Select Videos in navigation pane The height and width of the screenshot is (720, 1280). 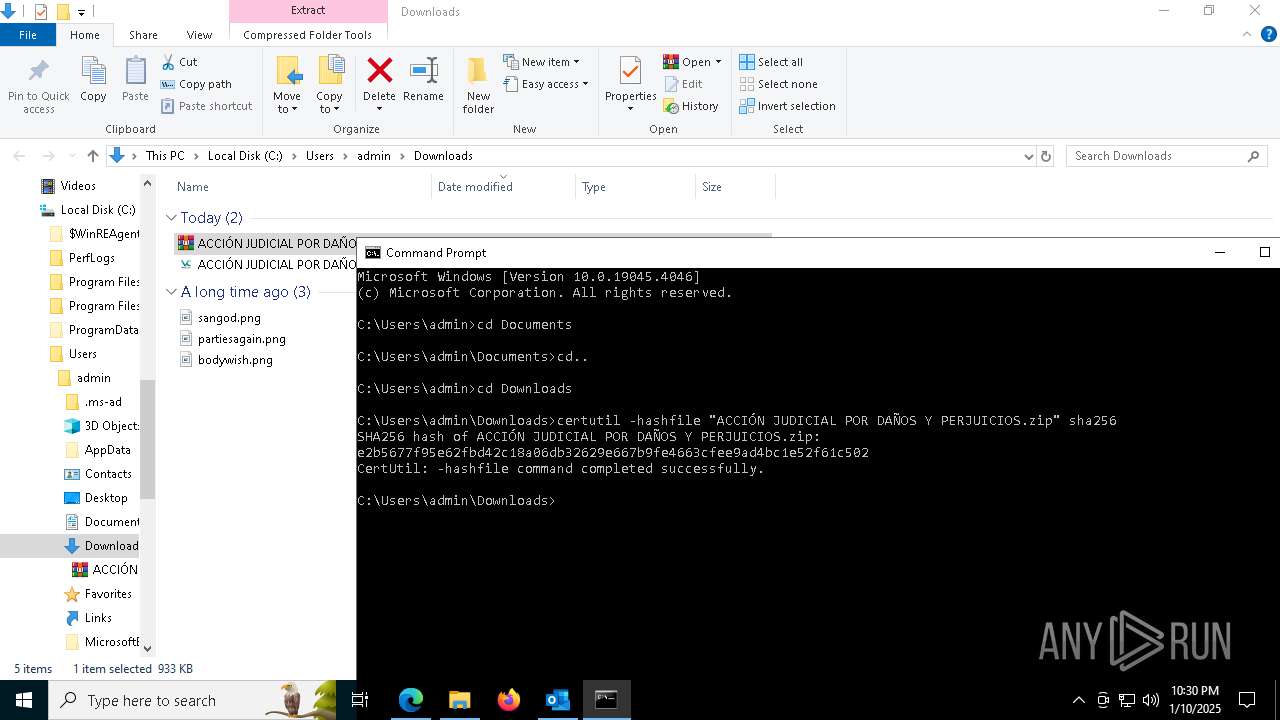click(78, 186)
